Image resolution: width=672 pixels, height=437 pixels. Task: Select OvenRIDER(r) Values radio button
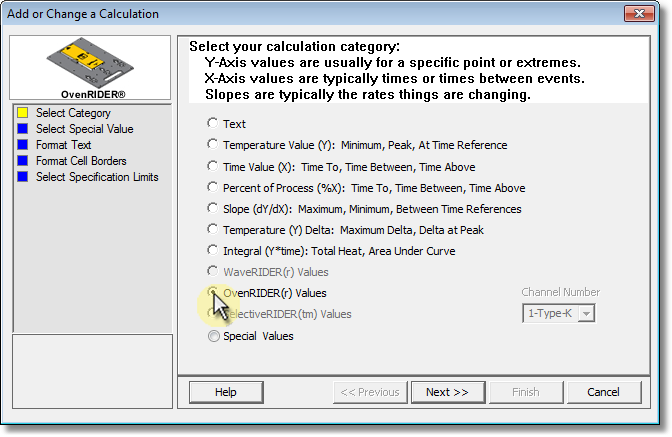(213, 292)
